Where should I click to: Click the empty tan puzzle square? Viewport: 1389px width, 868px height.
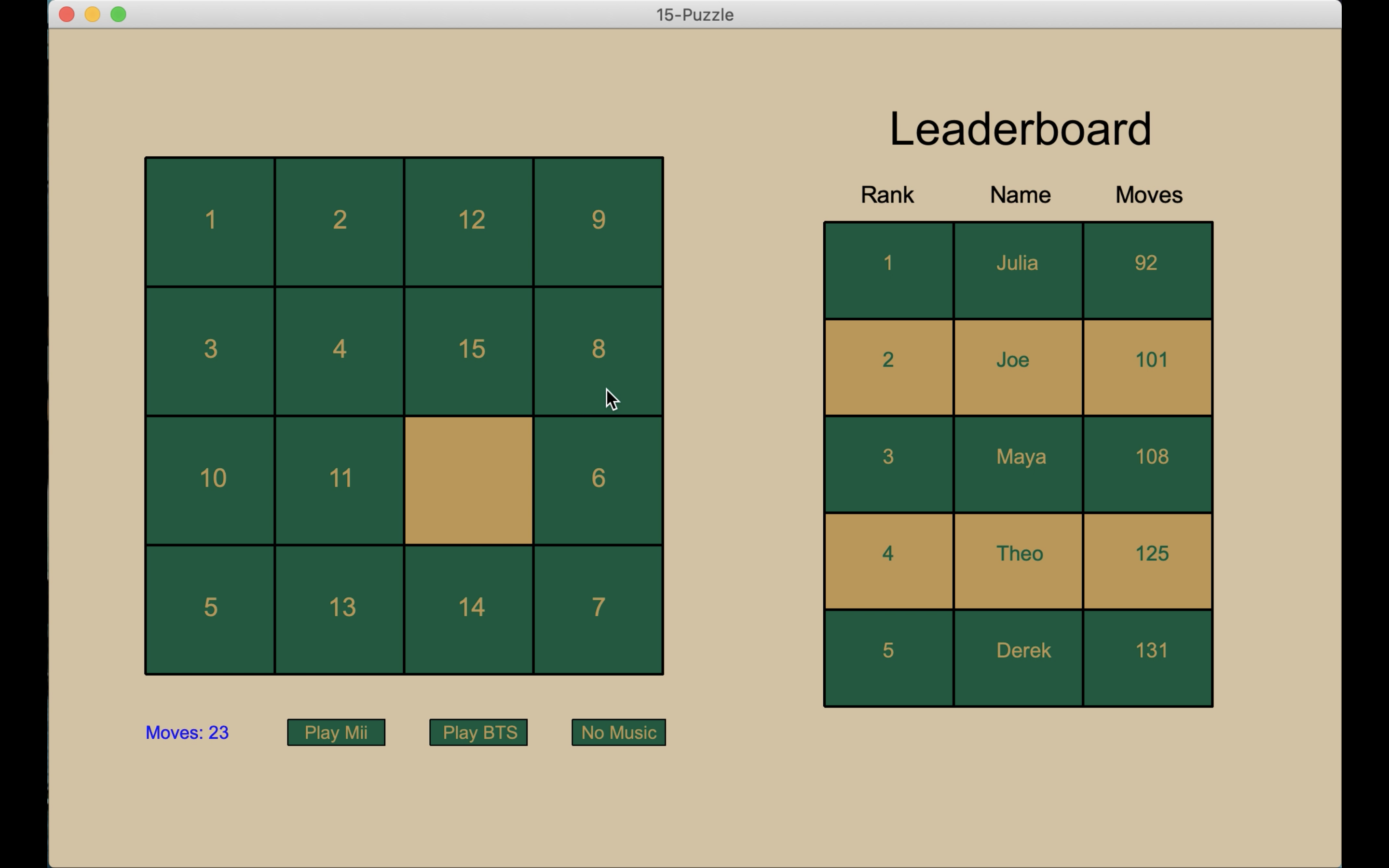click(469, 480)
